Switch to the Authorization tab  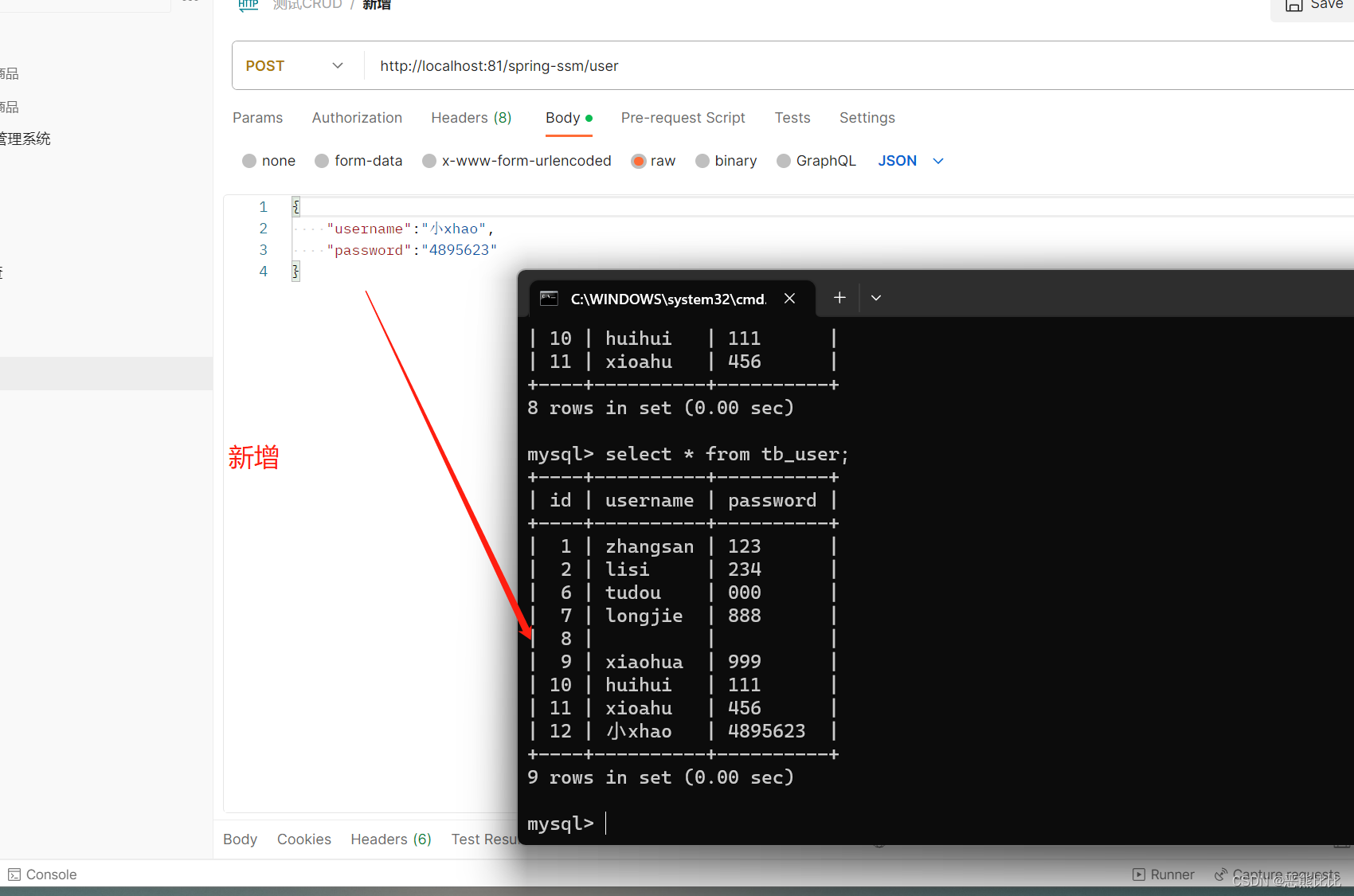pos(357,118)
